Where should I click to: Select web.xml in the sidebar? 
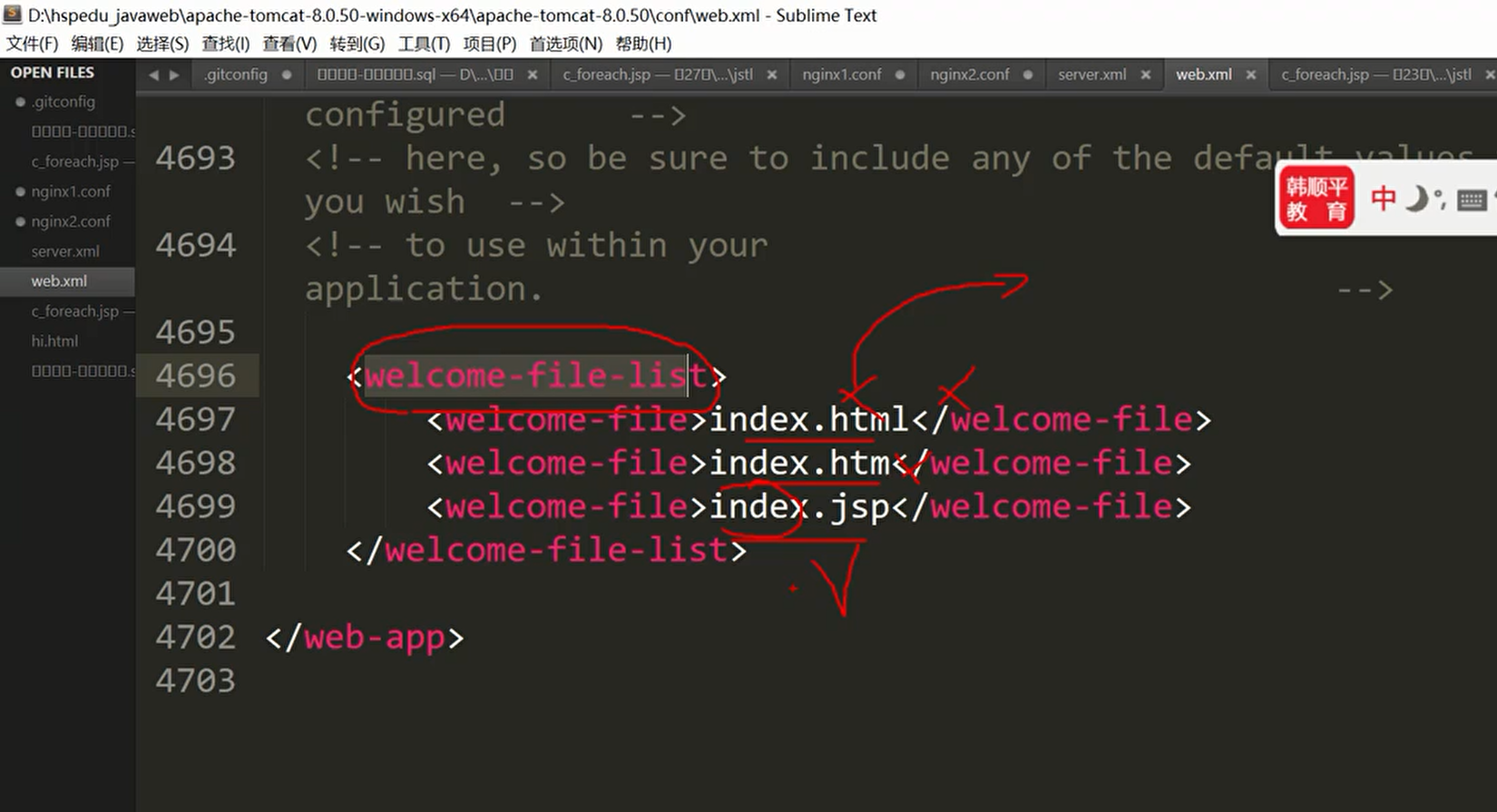coord(59,281)
